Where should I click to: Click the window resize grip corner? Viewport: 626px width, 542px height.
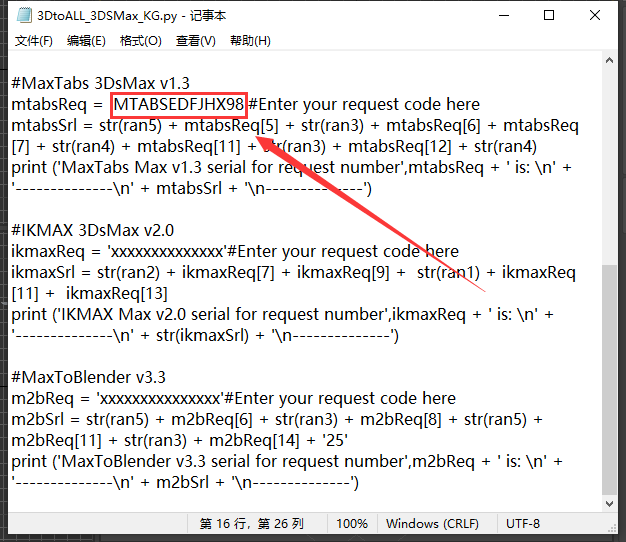(x=612, y=528)
